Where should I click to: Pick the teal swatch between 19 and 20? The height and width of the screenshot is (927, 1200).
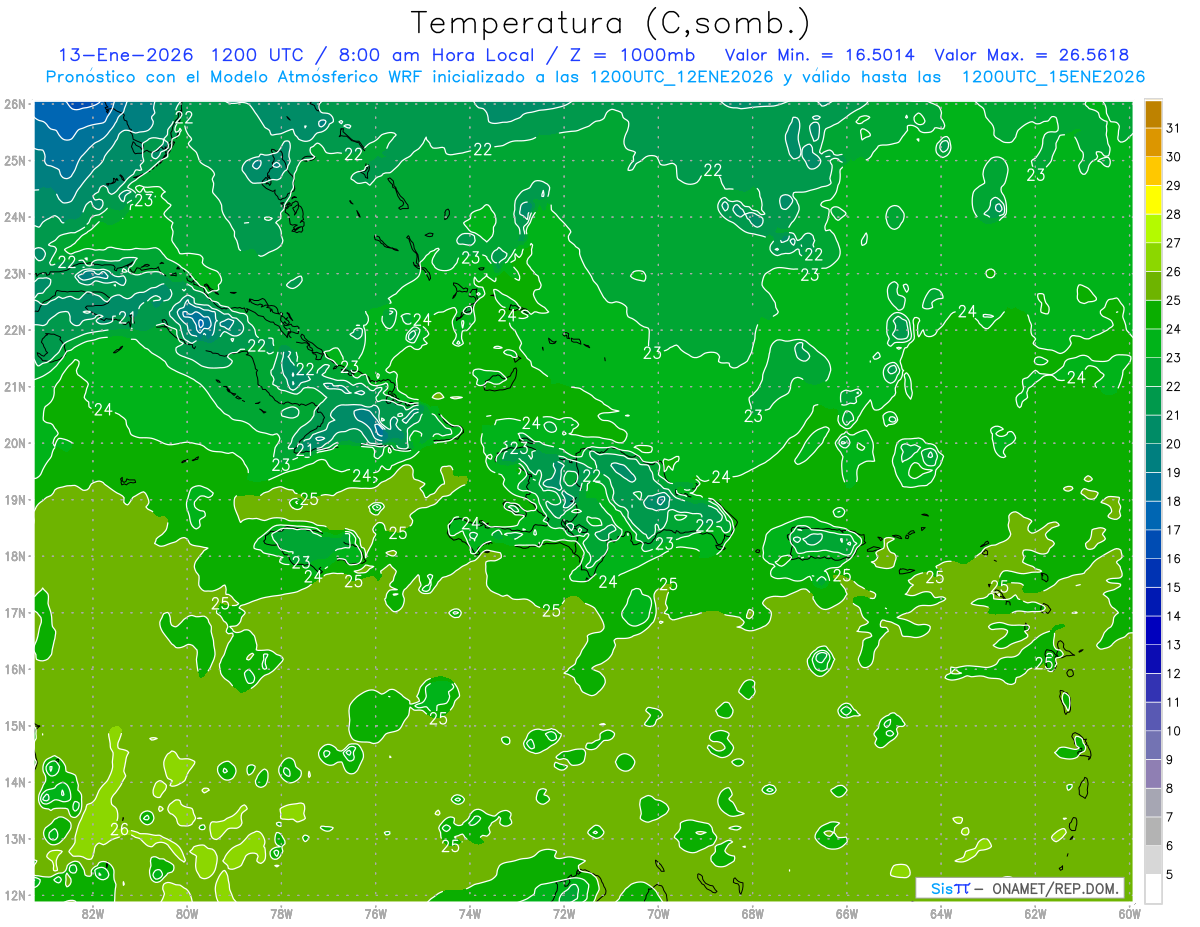[1153, 458]
